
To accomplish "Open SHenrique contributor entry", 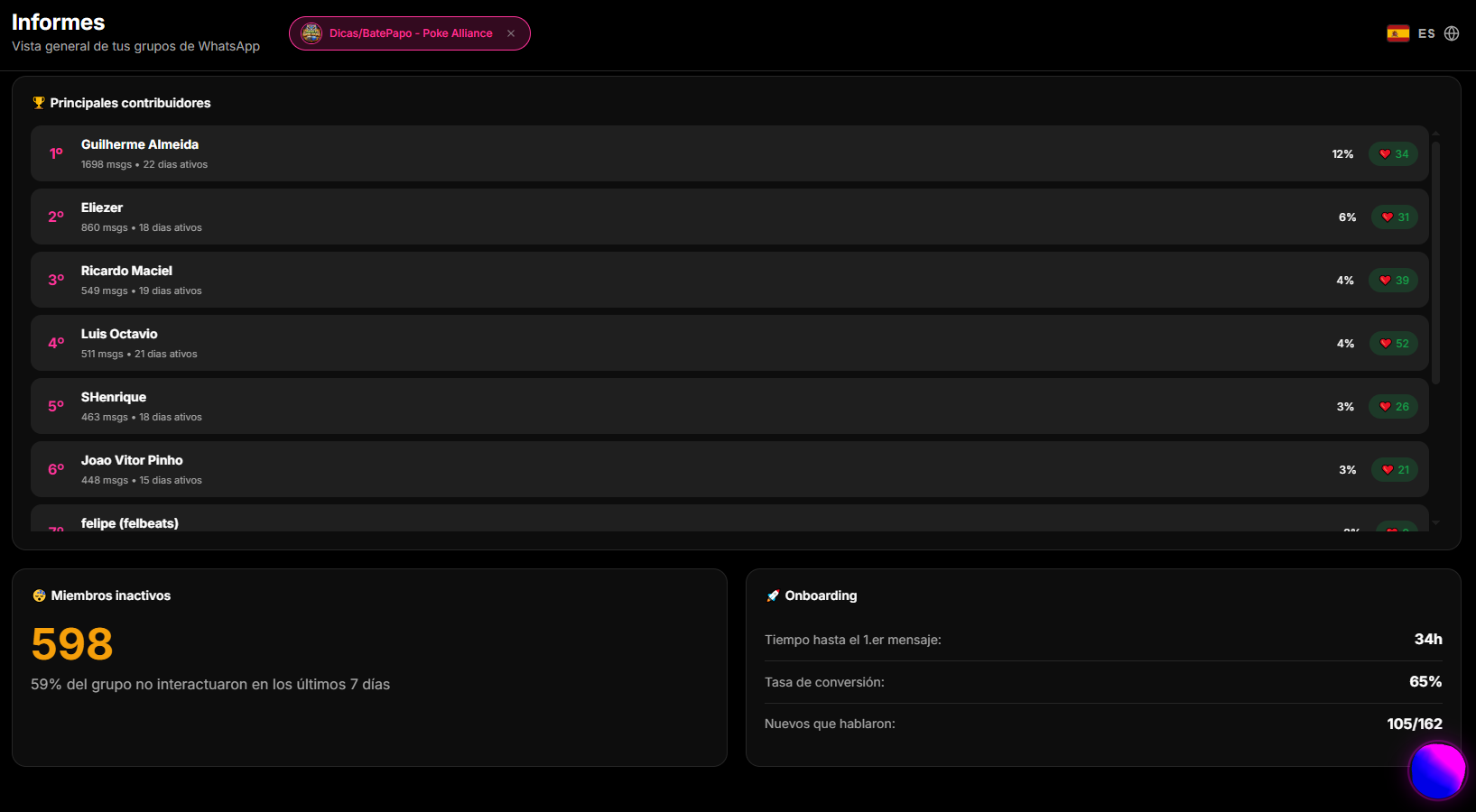I will point(729,406).
